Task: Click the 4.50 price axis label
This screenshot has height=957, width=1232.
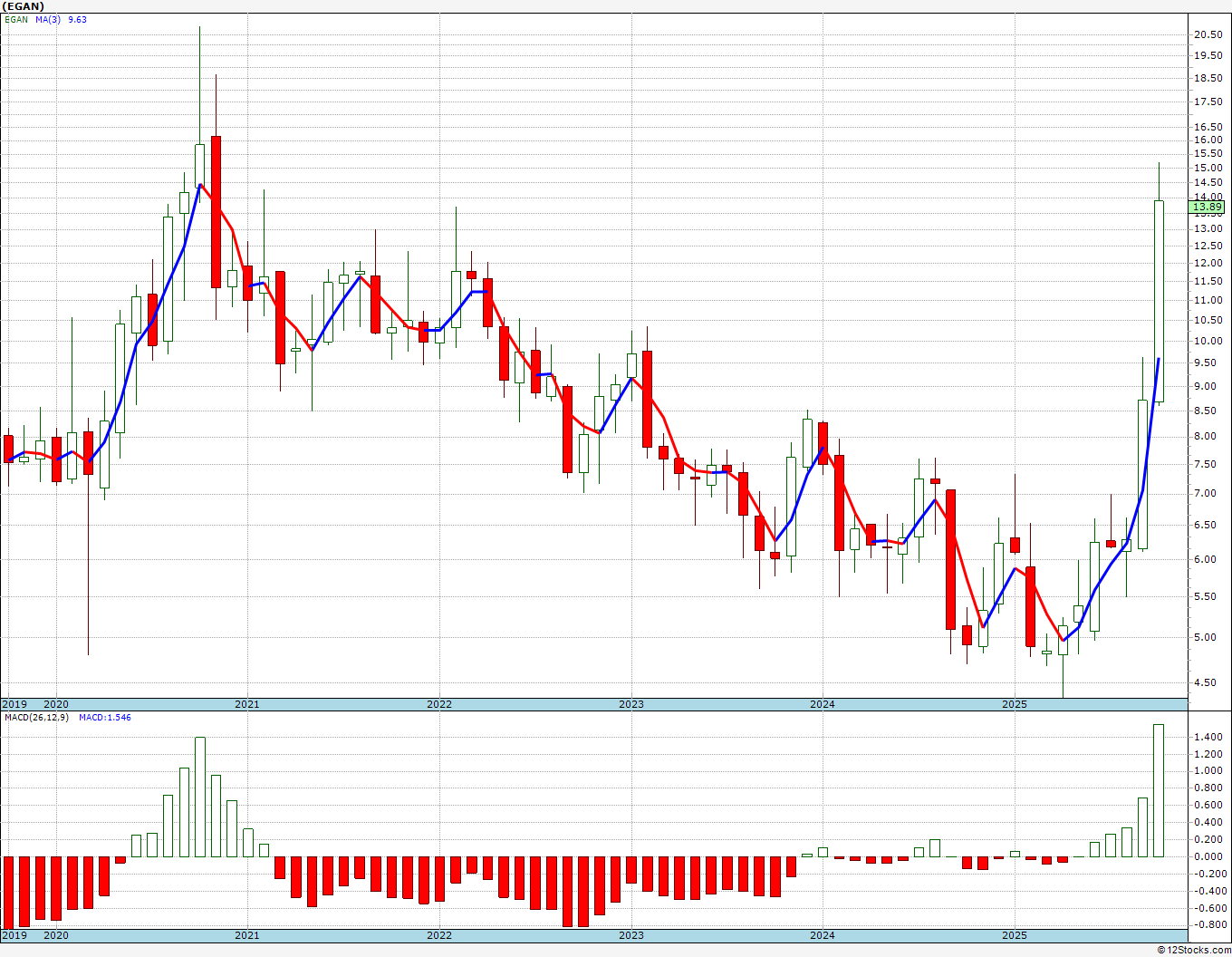Action: [1208, 683]
